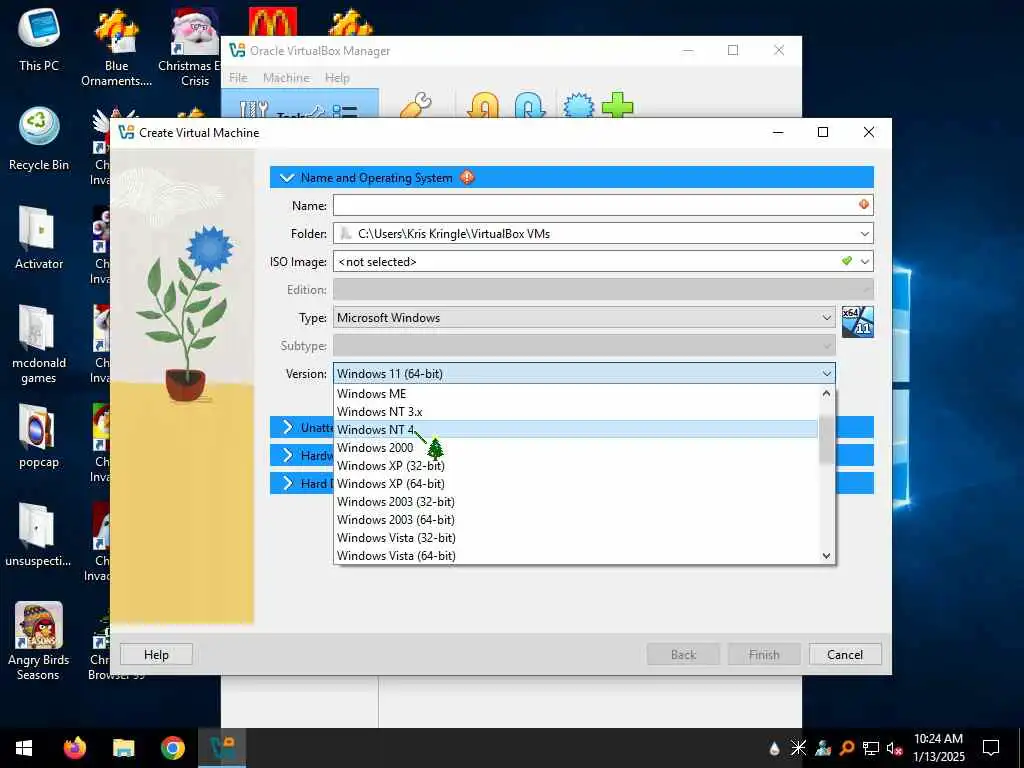Click the Back button
Viewport: 1024px width, 768px height.
pyautogui.click(x=683, y=654)
